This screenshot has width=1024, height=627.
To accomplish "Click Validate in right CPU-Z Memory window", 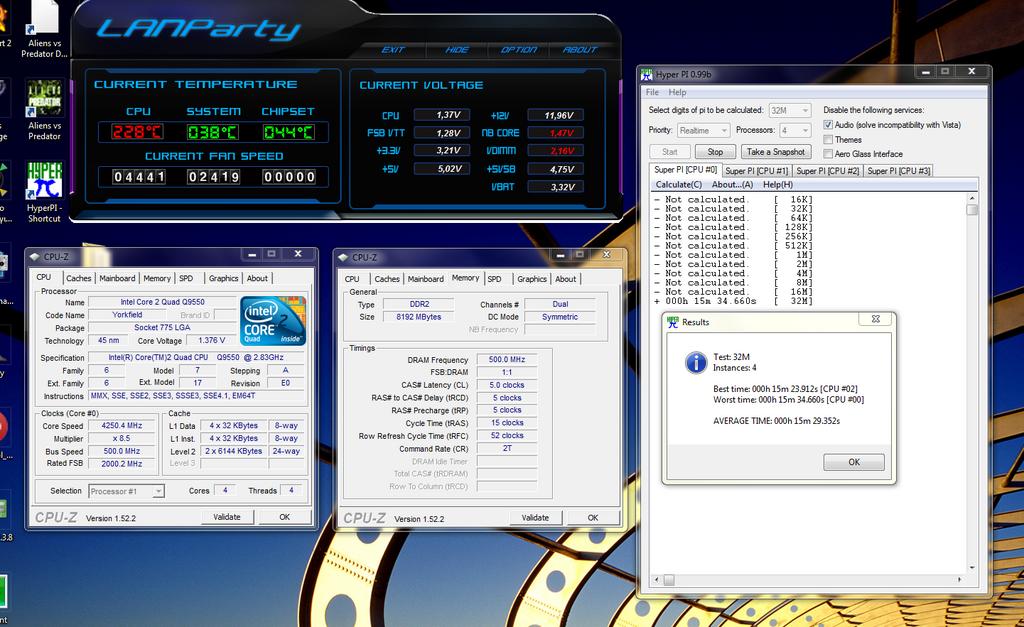I will 535,517.
